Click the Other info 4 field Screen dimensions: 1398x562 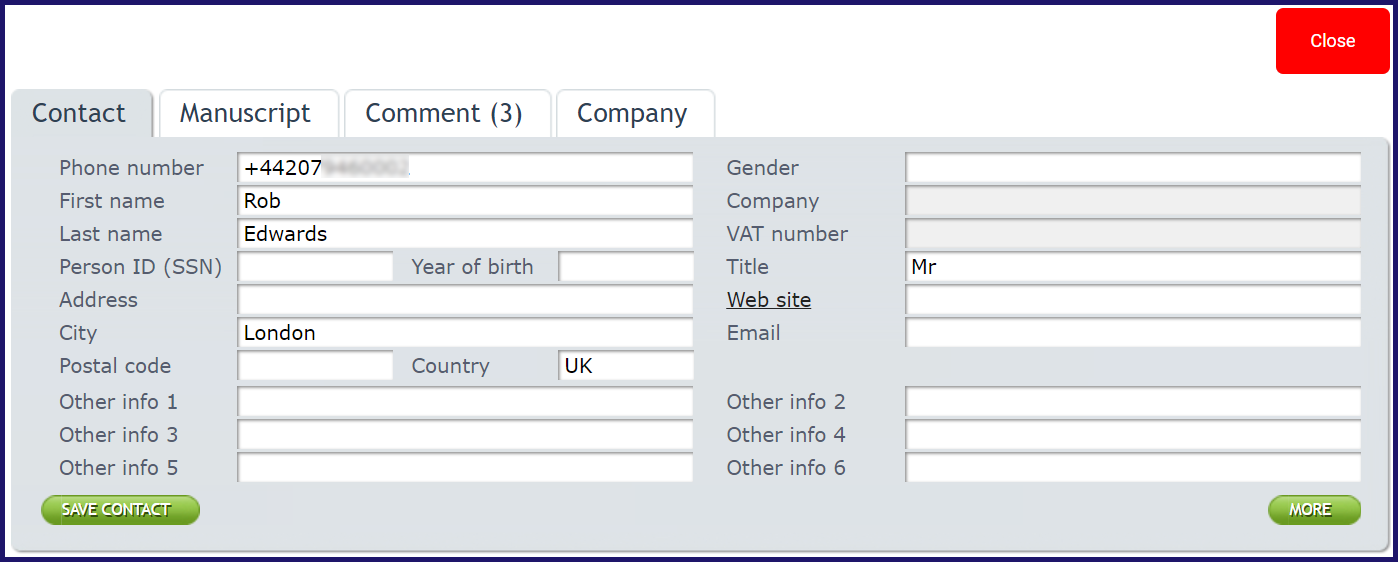[1133, 435]
